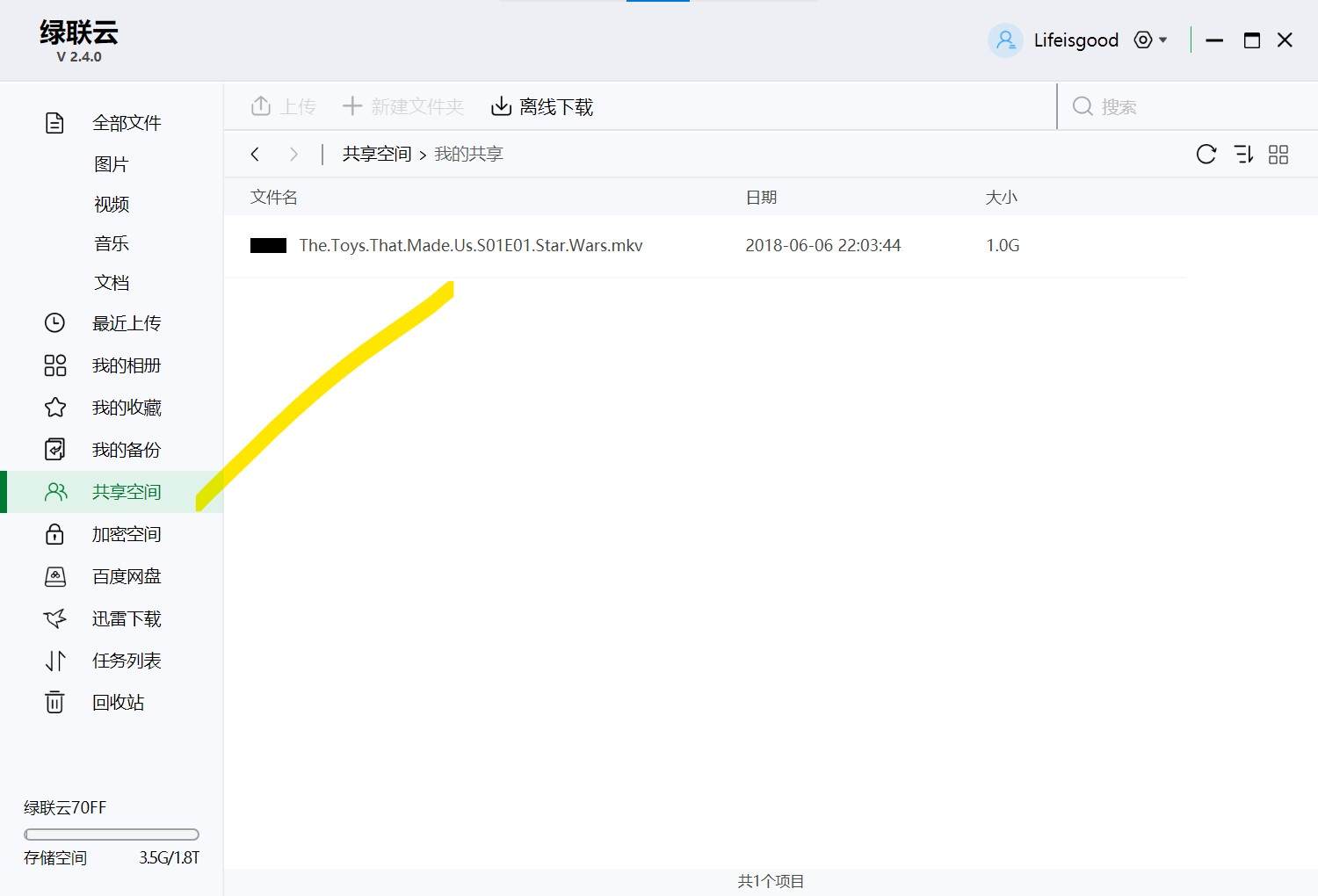Image resolution: width=1318 pixels, height=896 pixels.
Task: Switch to grid thumbnail view
Action: point(1278,155)
